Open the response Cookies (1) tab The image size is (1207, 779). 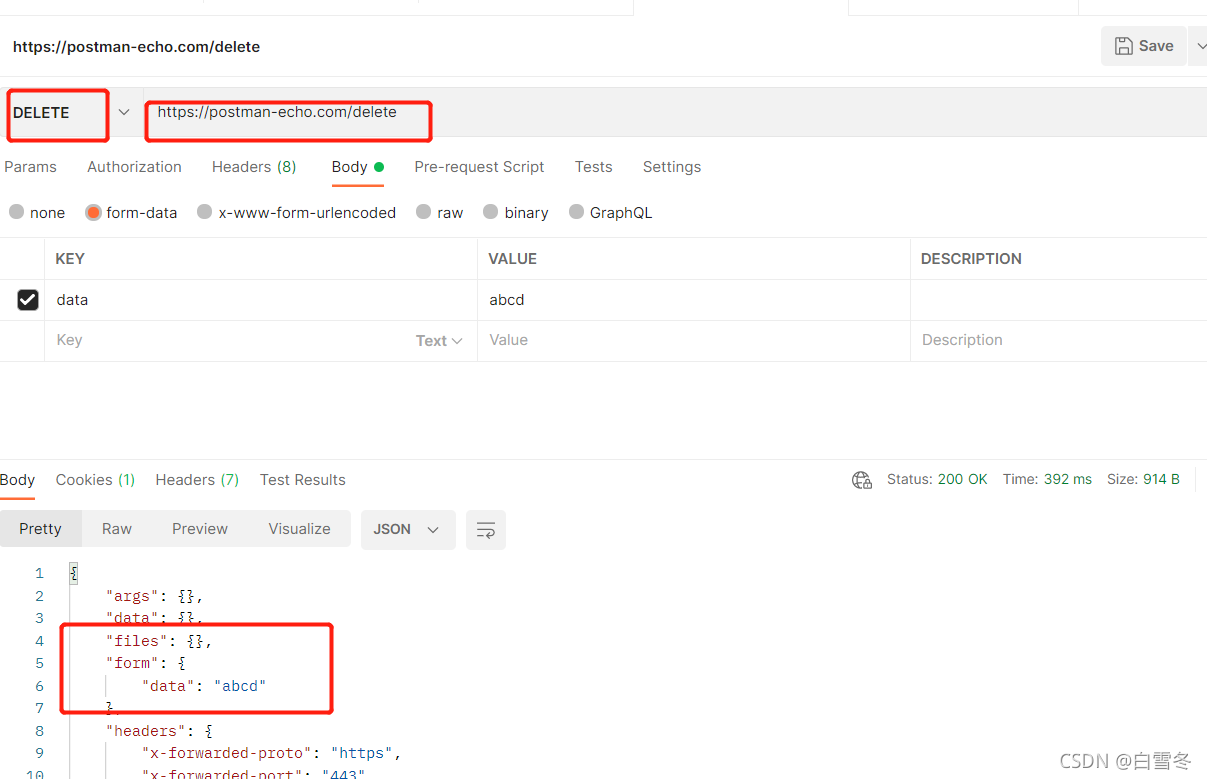(x=95, y=480)
